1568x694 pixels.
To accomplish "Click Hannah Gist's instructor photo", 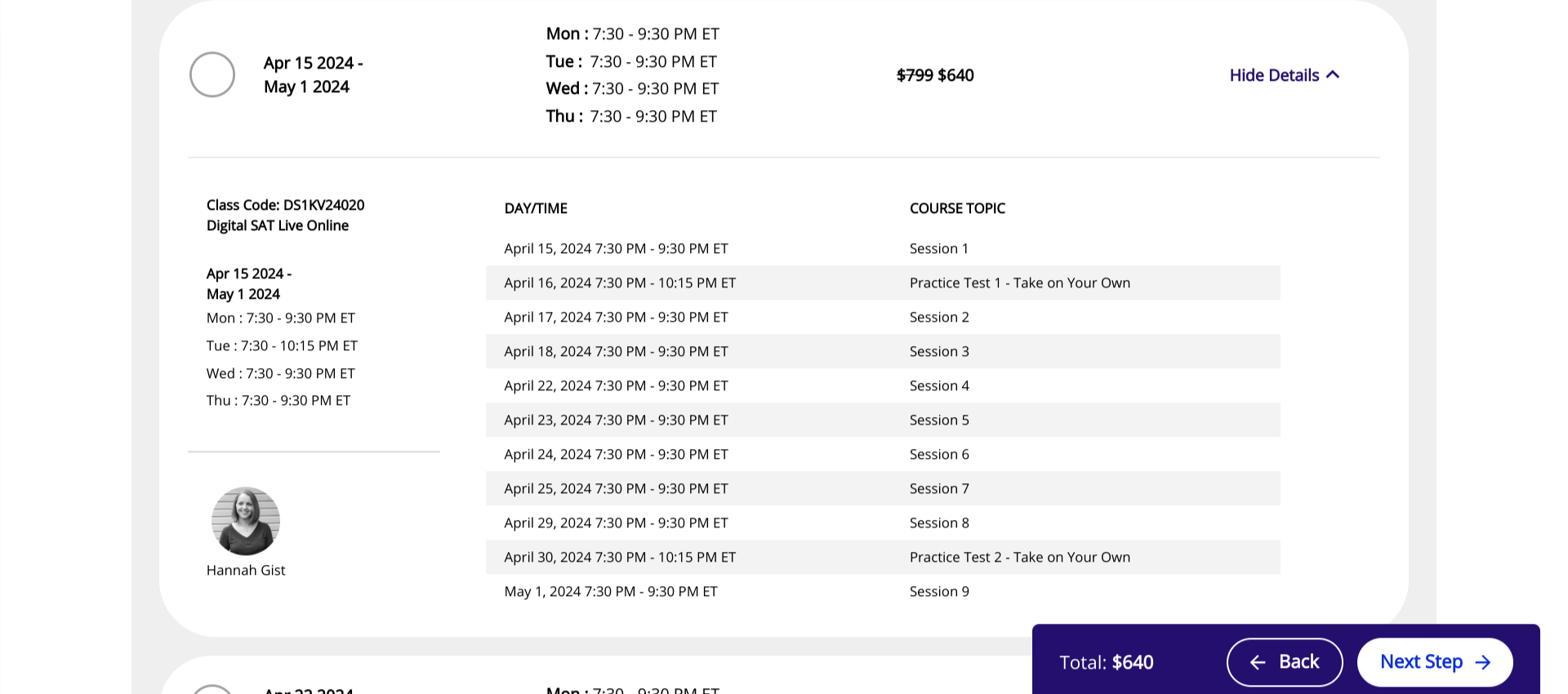I will 246,521.
